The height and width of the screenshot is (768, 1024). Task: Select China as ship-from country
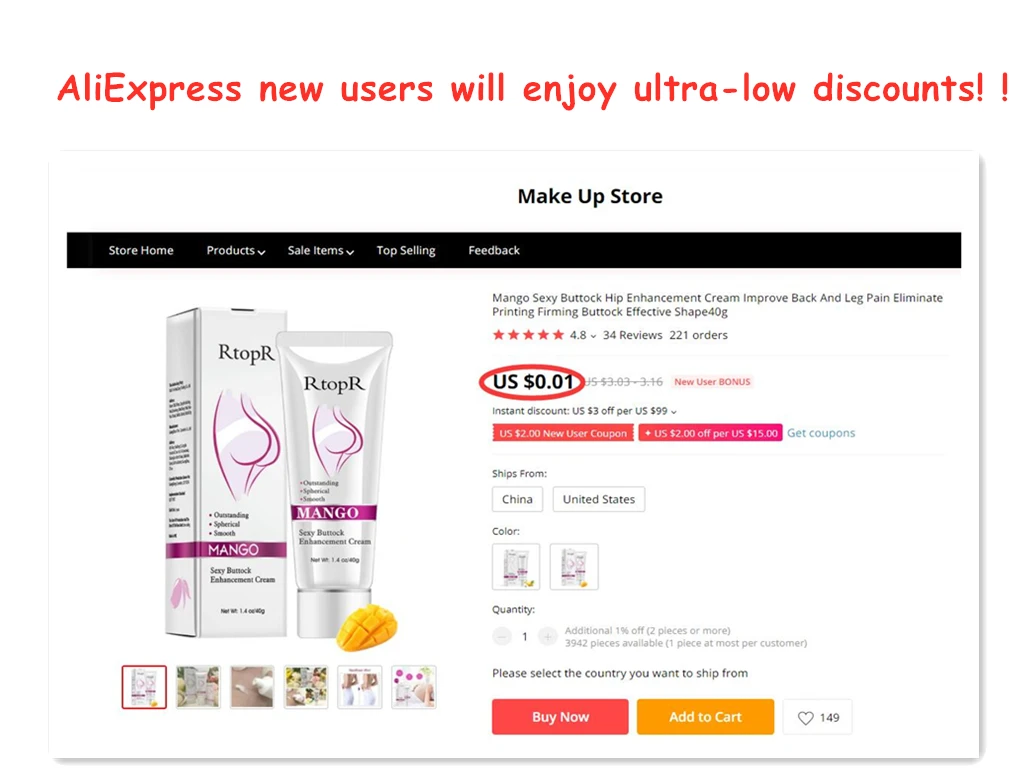coord(517,499)
